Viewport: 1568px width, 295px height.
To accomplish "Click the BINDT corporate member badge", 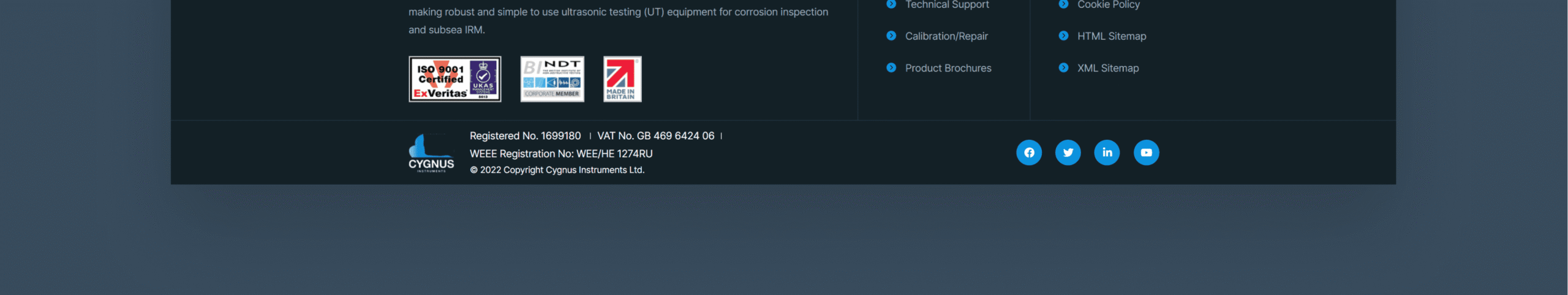I will tap(552, 79).
